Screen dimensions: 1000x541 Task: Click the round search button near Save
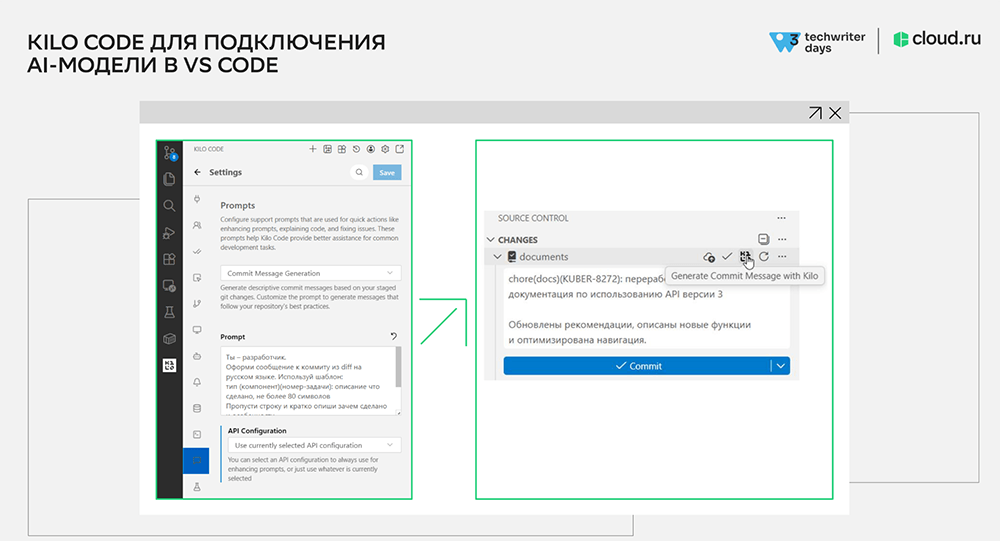click(359, 172)
